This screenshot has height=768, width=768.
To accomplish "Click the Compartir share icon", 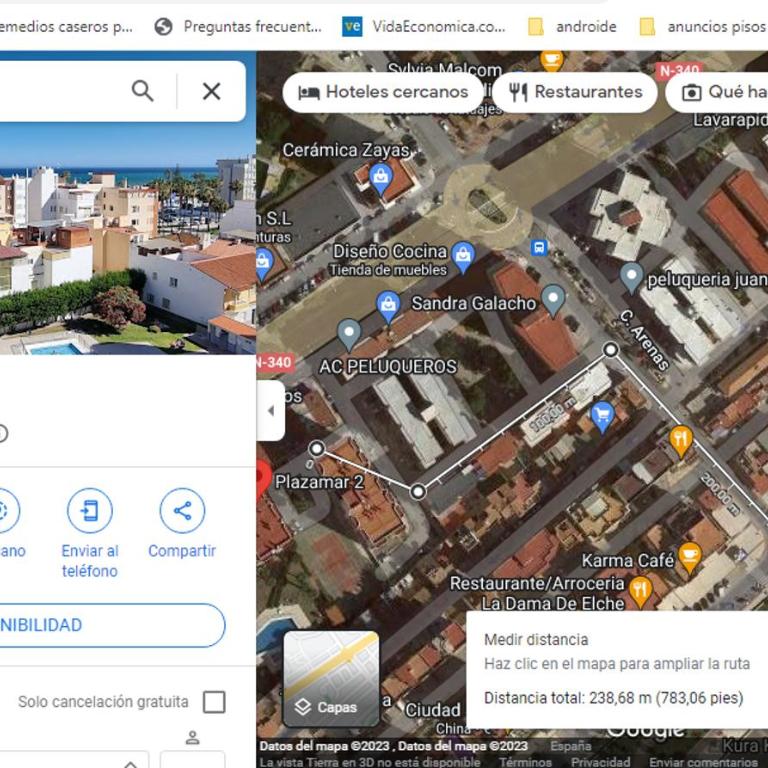I will pos(182,511).
